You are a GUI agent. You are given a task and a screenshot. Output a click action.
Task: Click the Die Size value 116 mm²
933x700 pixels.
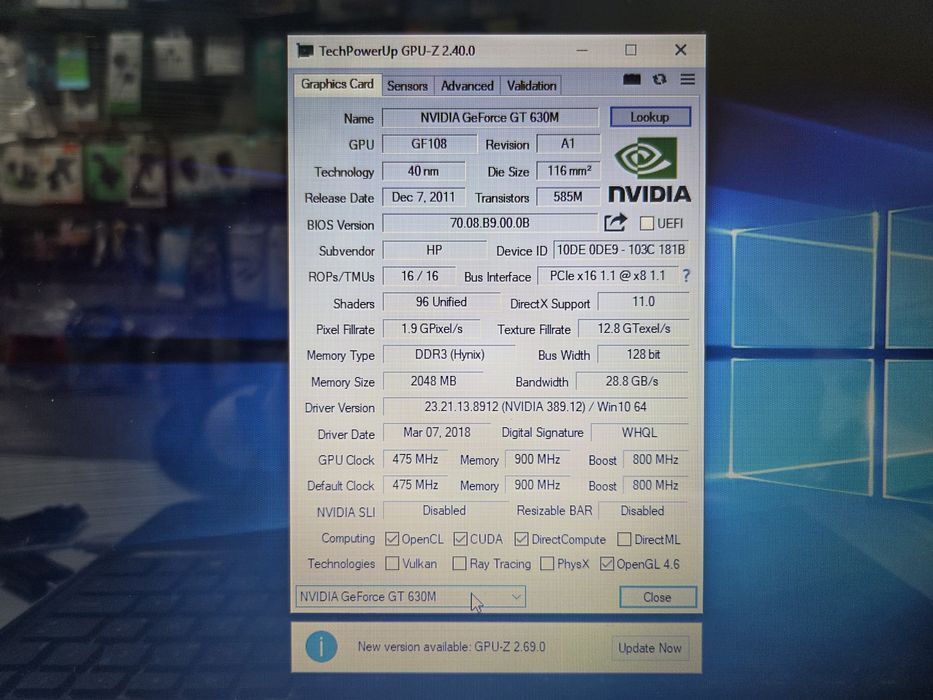(x=569, y=171)
